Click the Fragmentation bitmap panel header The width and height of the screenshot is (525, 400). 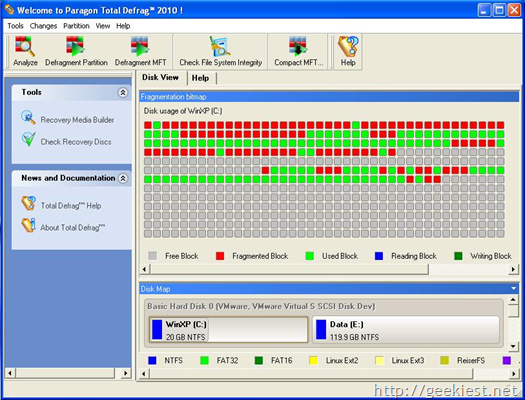pos(329,97)
